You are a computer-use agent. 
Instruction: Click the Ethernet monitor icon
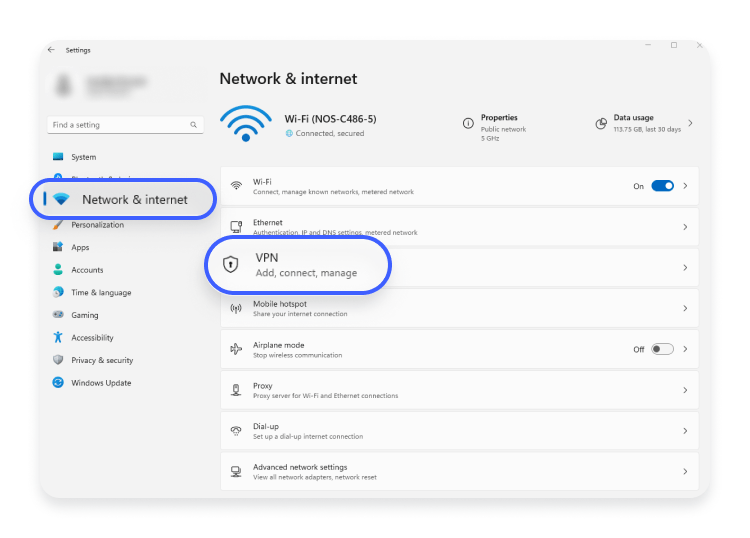click(x=236, y=227)
